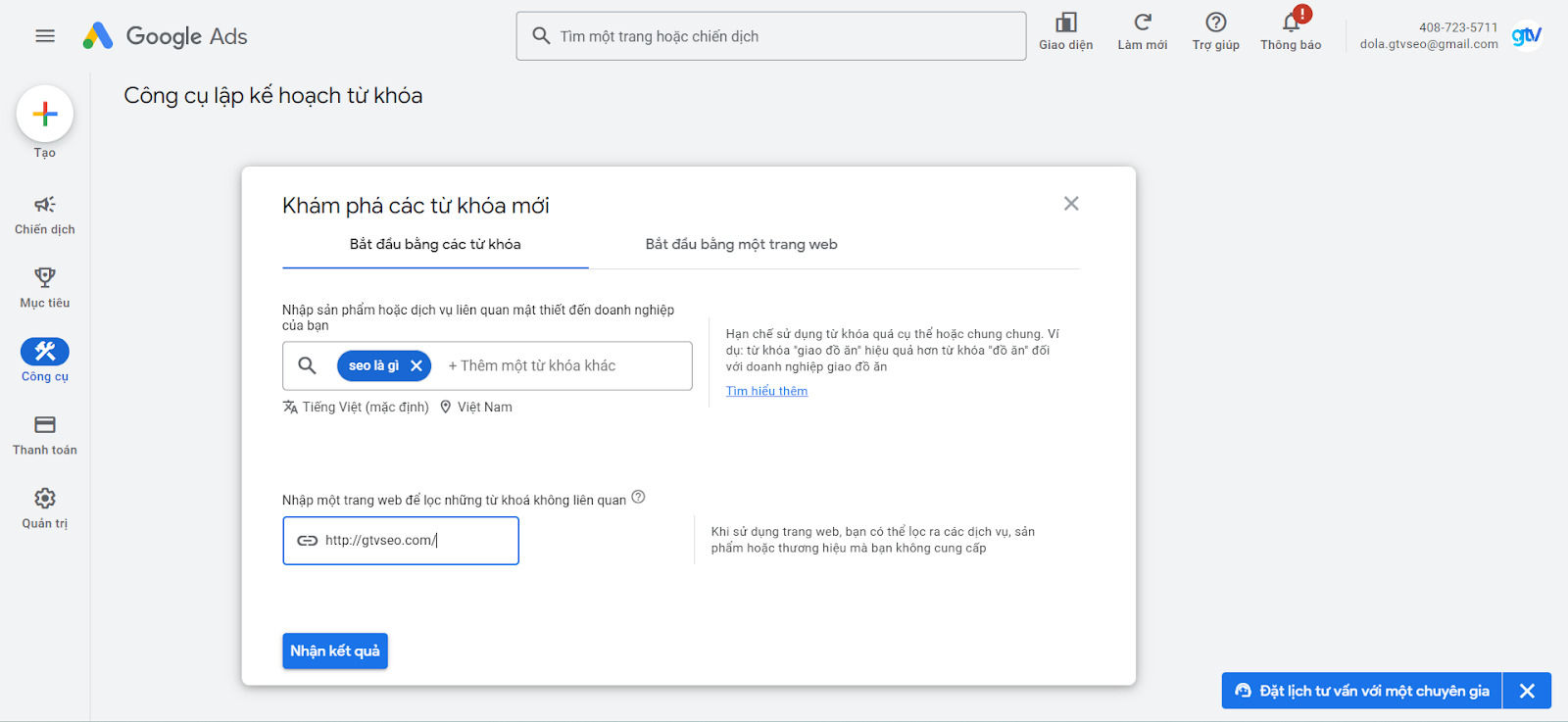
Task: Click the http://gtvseo.com/ URL field
Action: pos(401,541)
